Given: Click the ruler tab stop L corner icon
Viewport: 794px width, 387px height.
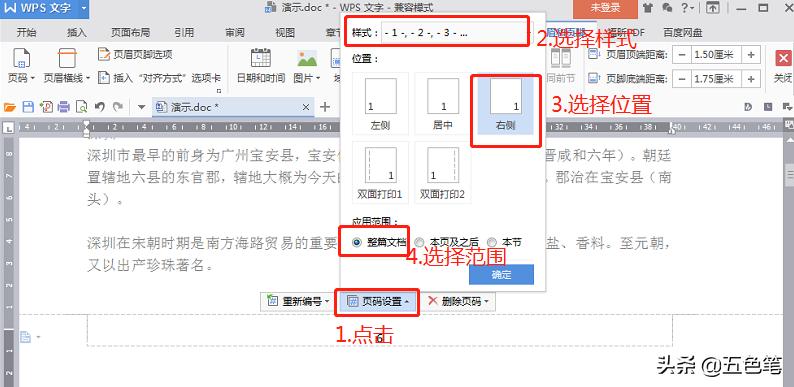Looking at the screenshot, I should (x=8, y=129).
